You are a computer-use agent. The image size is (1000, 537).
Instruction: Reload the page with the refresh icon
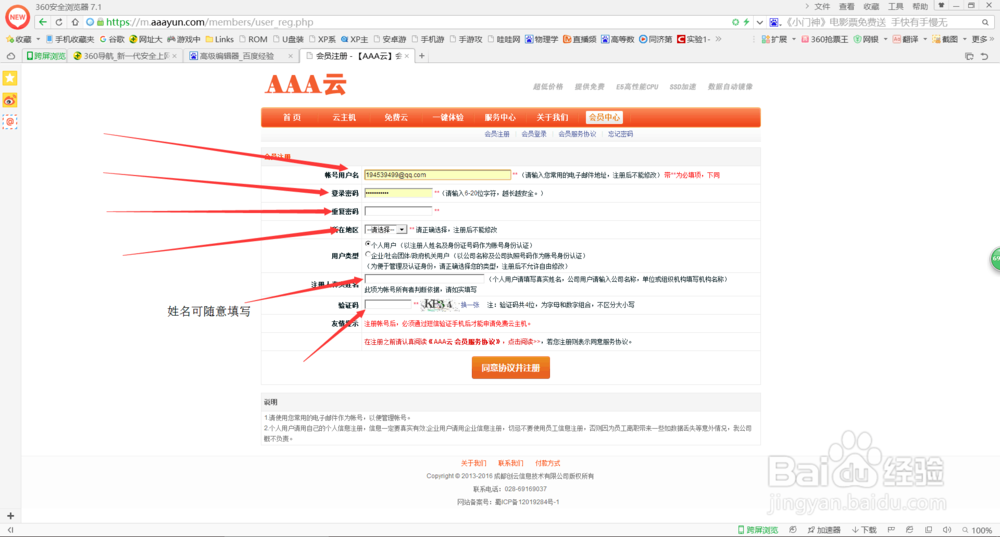[x=59, y=22]
